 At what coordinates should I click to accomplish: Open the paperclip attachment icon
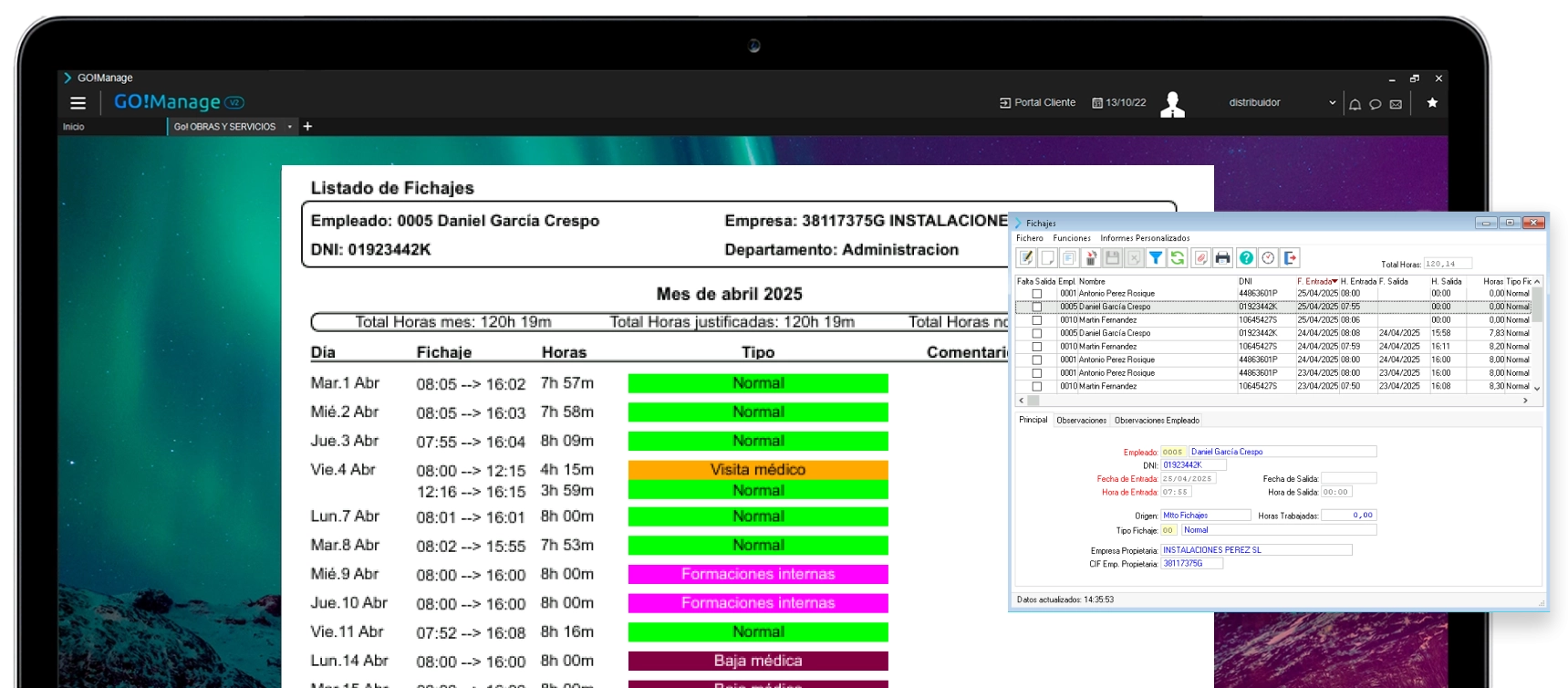point(1200,258)
